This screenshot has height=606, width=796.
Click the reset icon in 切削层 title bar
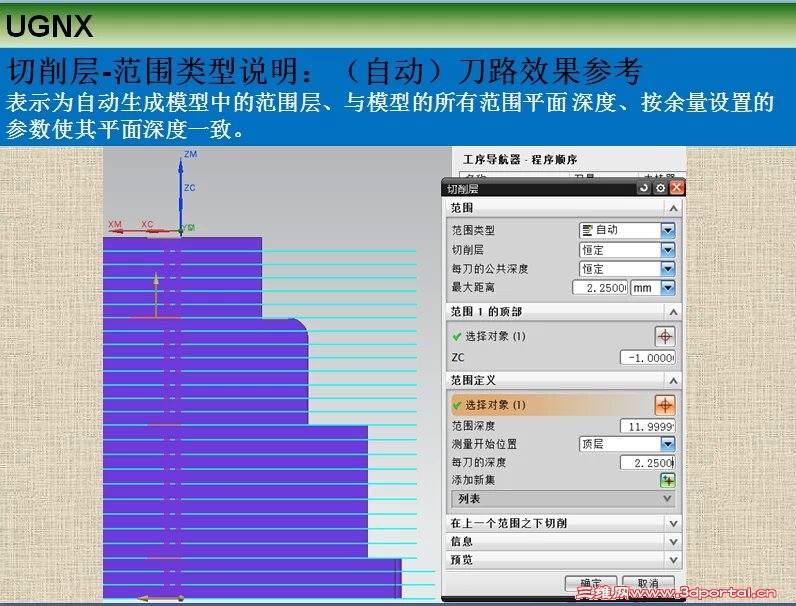[x=644, y=188]
